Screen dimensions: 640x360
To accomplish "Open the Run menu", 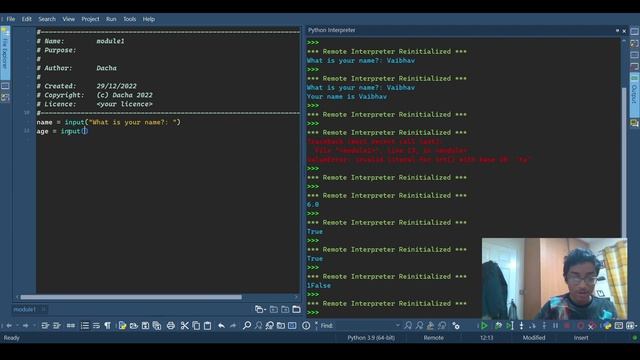I will coord(111,19).
